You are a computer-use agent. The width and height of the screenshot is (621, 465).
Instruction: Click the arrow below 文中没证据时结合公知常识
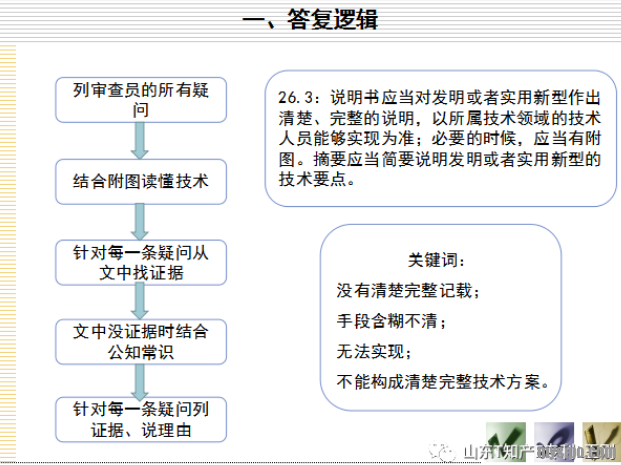coord(142,378)
